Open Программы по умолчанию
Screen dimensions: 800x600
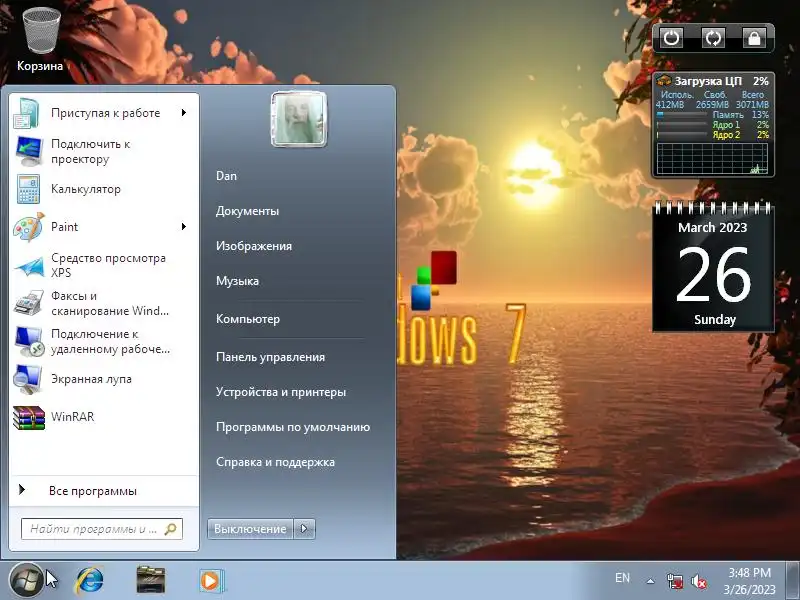coord(293,427)
